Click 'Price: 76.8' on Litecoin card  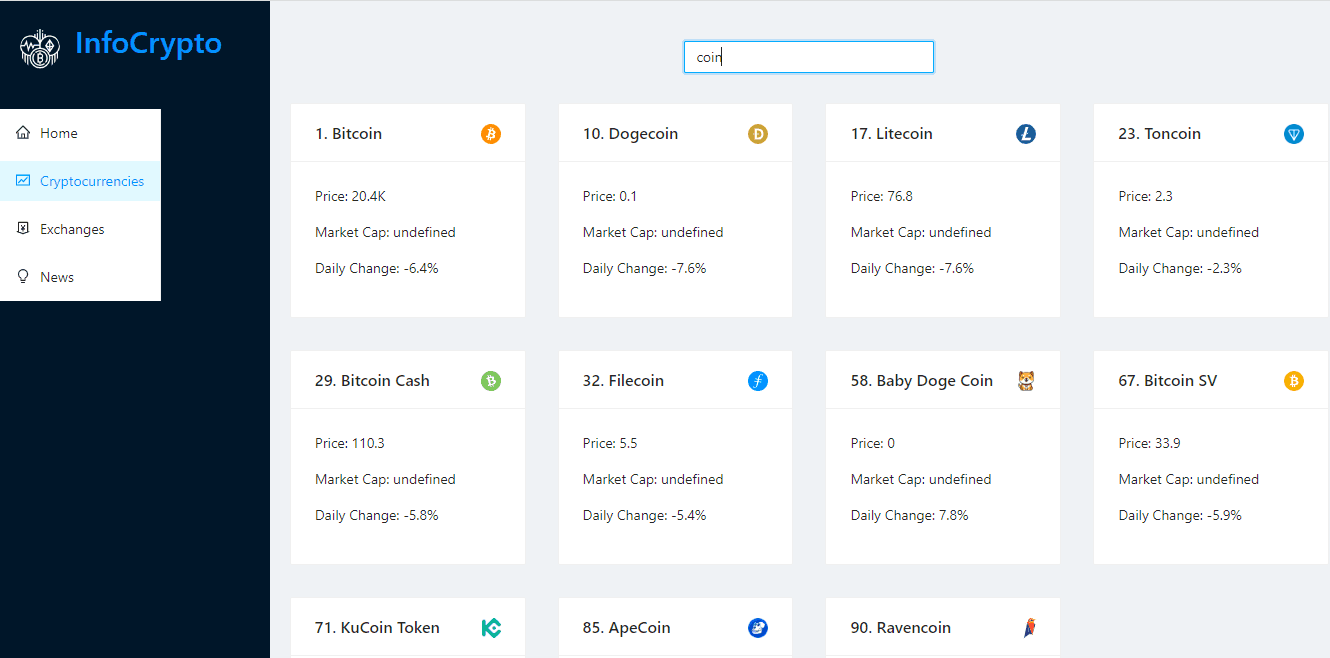(881, 196)
